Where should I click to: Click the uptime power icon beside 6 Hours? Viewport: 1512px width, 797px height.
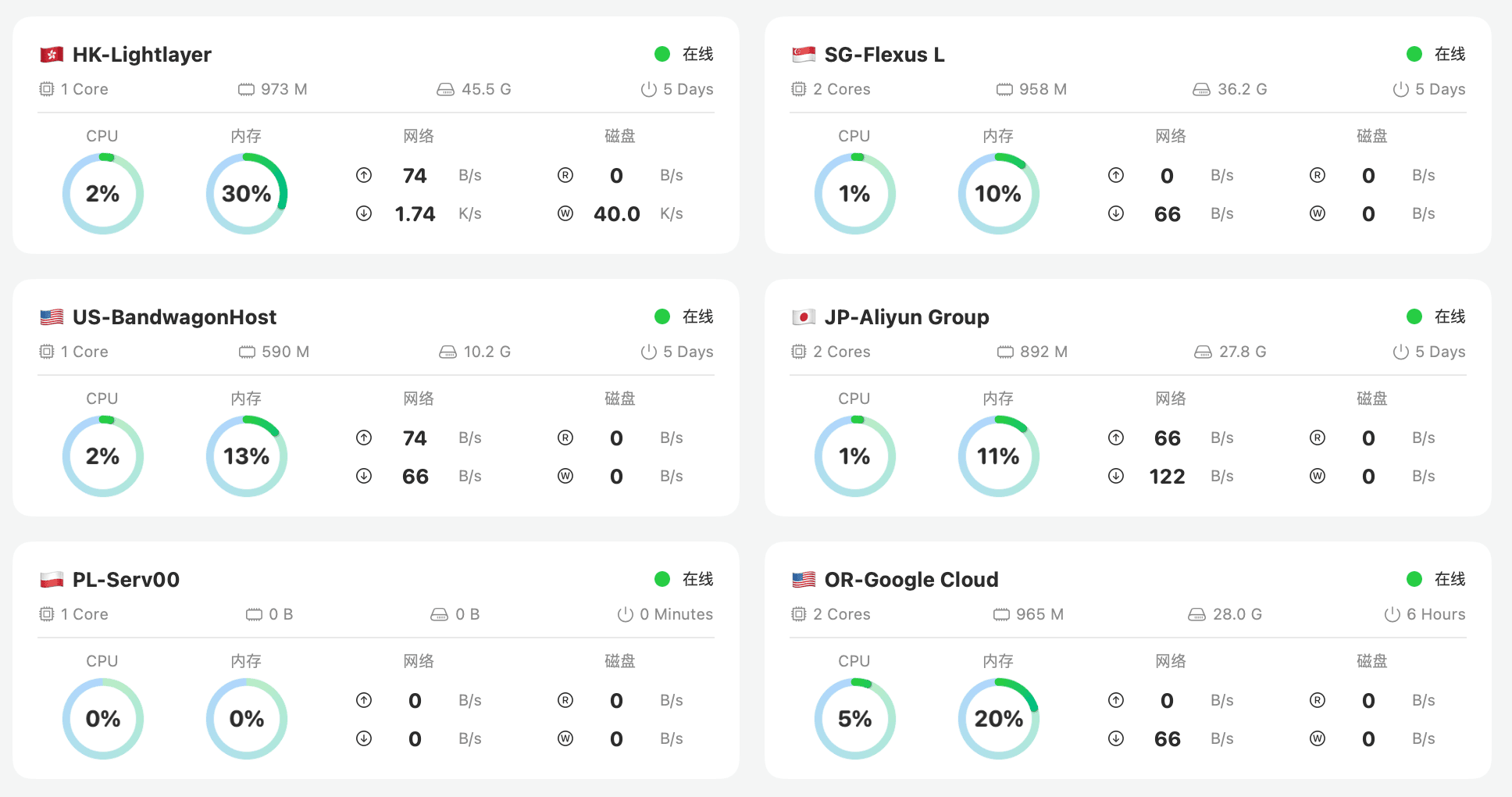click(1392, 615)
